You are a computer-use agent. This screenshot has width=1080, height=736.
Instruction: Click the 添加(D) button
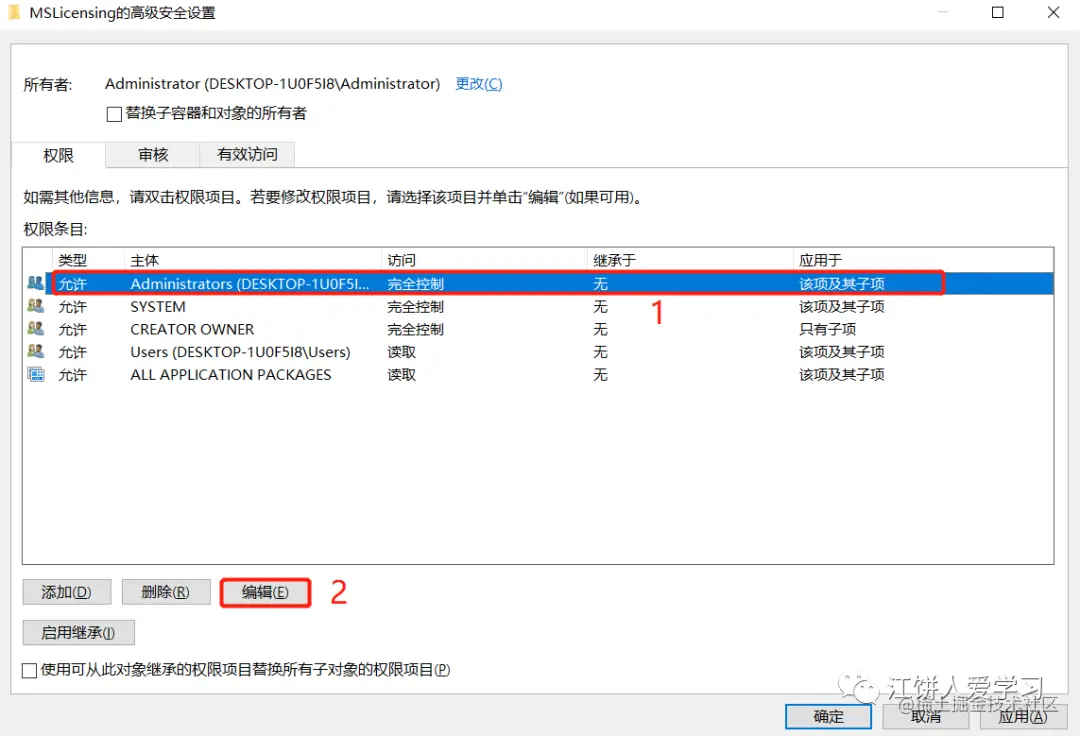66,592
